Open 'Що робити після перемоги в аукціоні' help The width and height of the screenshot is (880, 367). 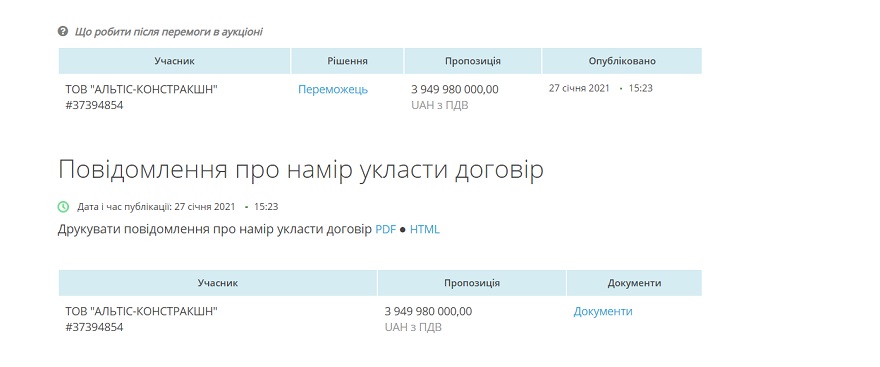pyautogui.click(x=168, y=32)
